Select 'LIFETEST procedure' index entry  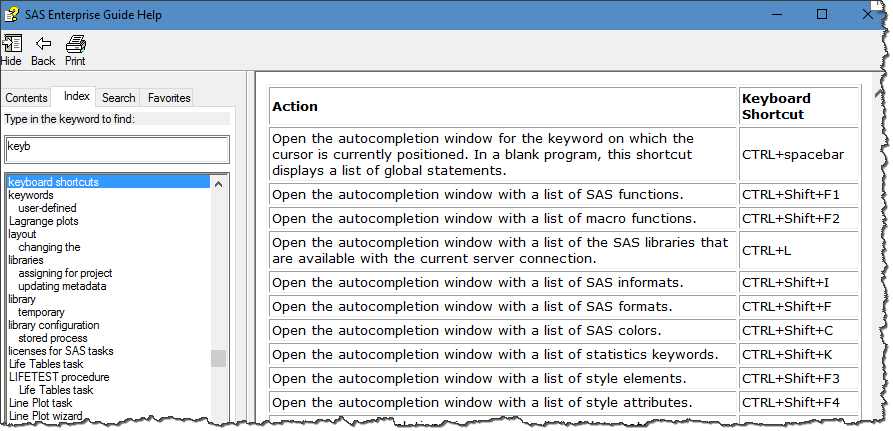click(58, 377)
